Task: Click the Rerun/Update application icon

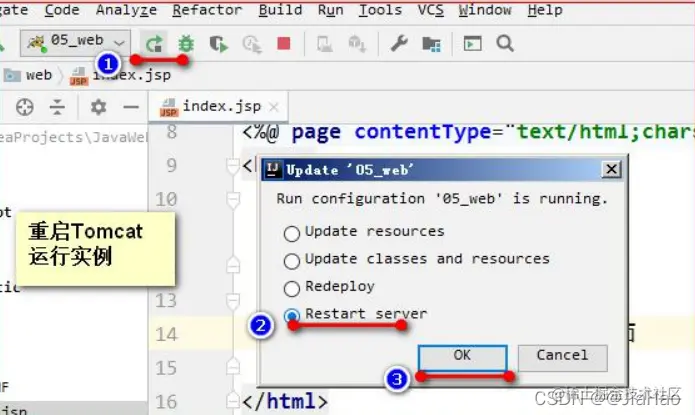Action: (x=154, y=43)
